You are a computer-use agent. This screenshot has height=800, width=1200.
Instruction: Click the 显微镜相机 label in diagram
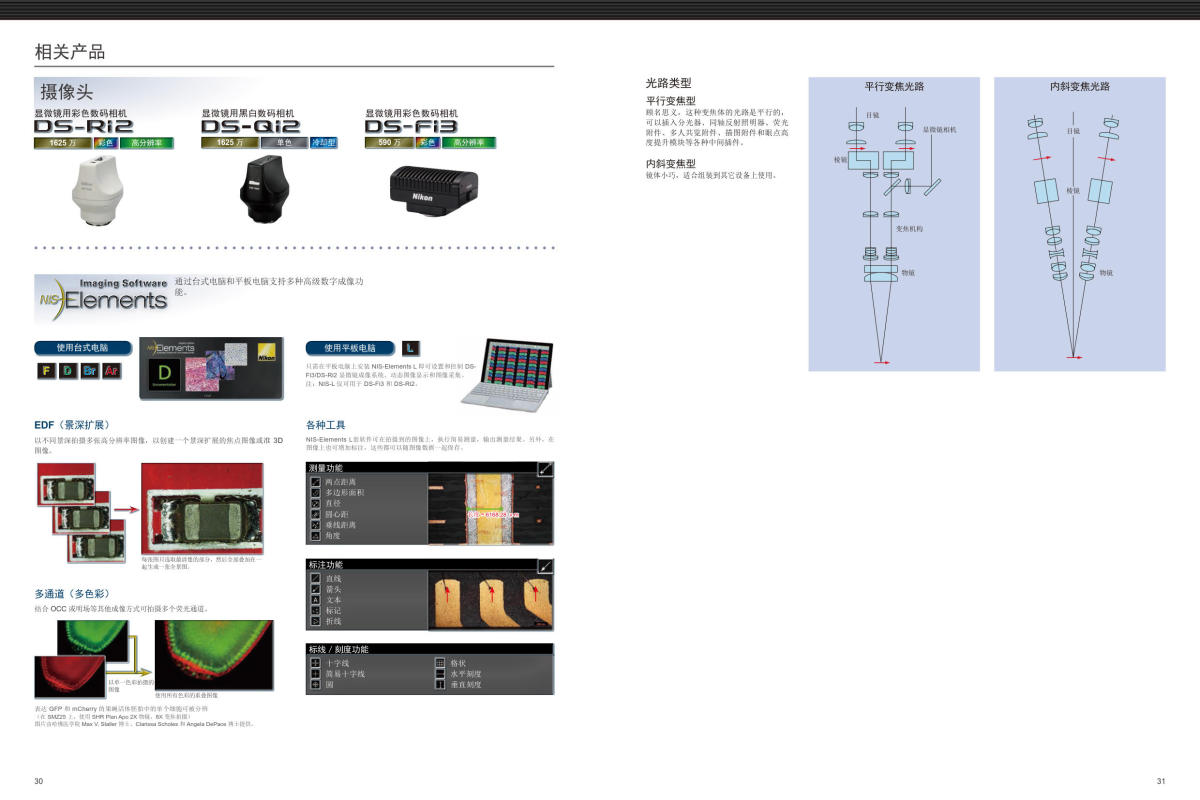[x=939, y=130]
